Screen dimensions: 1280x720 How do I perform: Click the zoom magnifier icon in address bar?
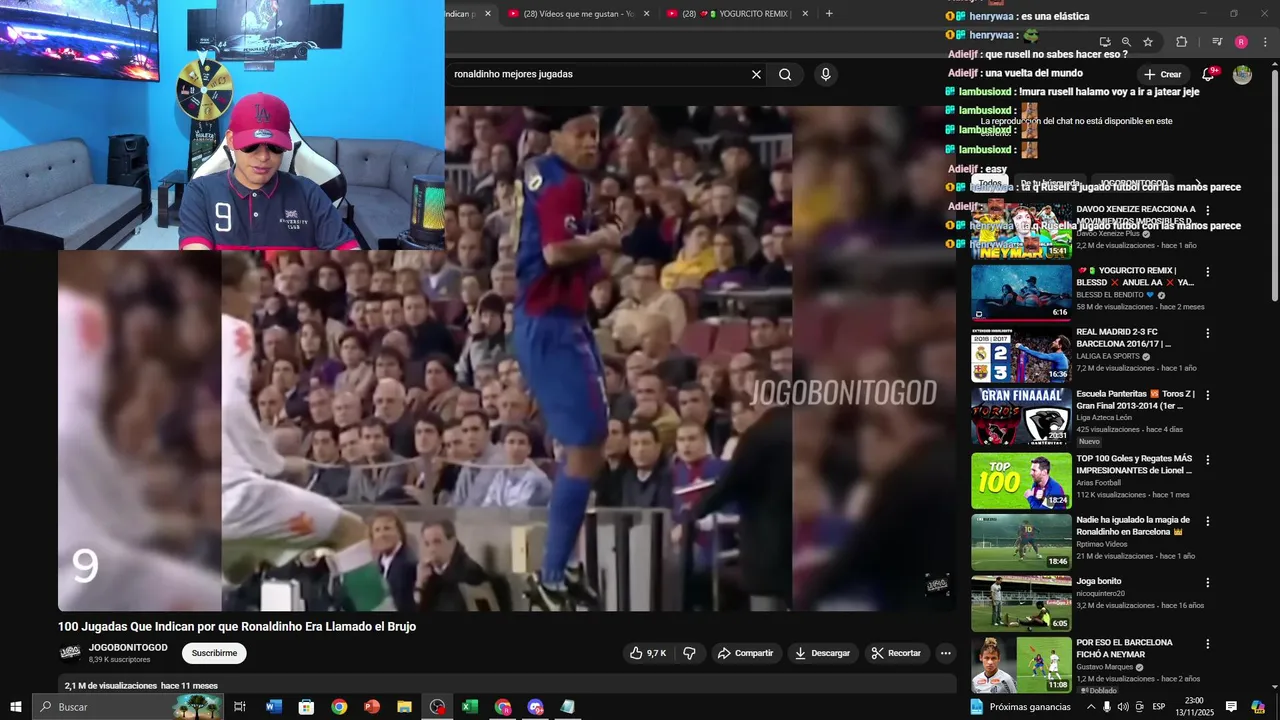click(1126, 42)
